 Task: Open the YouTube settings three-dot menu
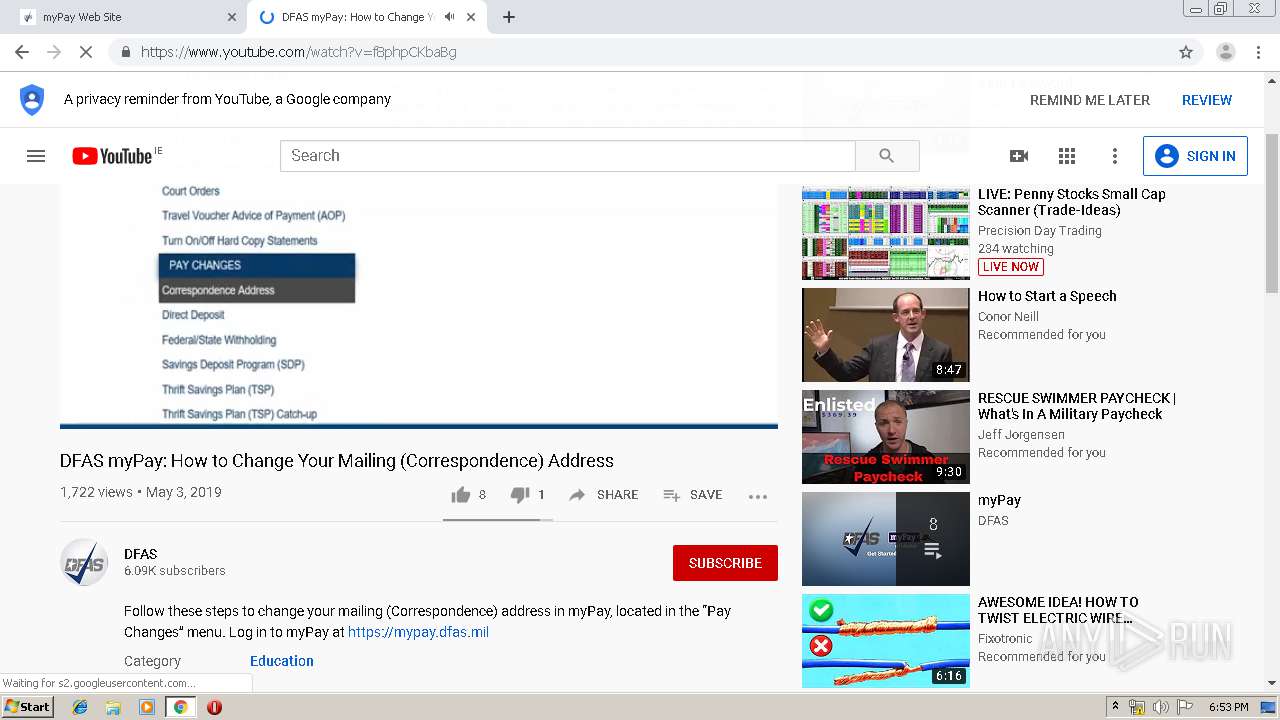pos(1115,156)
